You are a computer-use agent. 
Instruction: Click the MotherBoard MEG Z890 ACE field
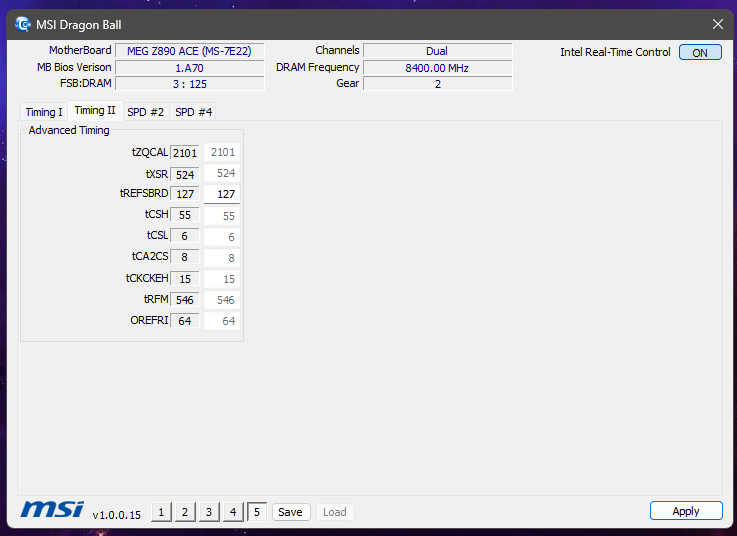(x=189, y=51)
